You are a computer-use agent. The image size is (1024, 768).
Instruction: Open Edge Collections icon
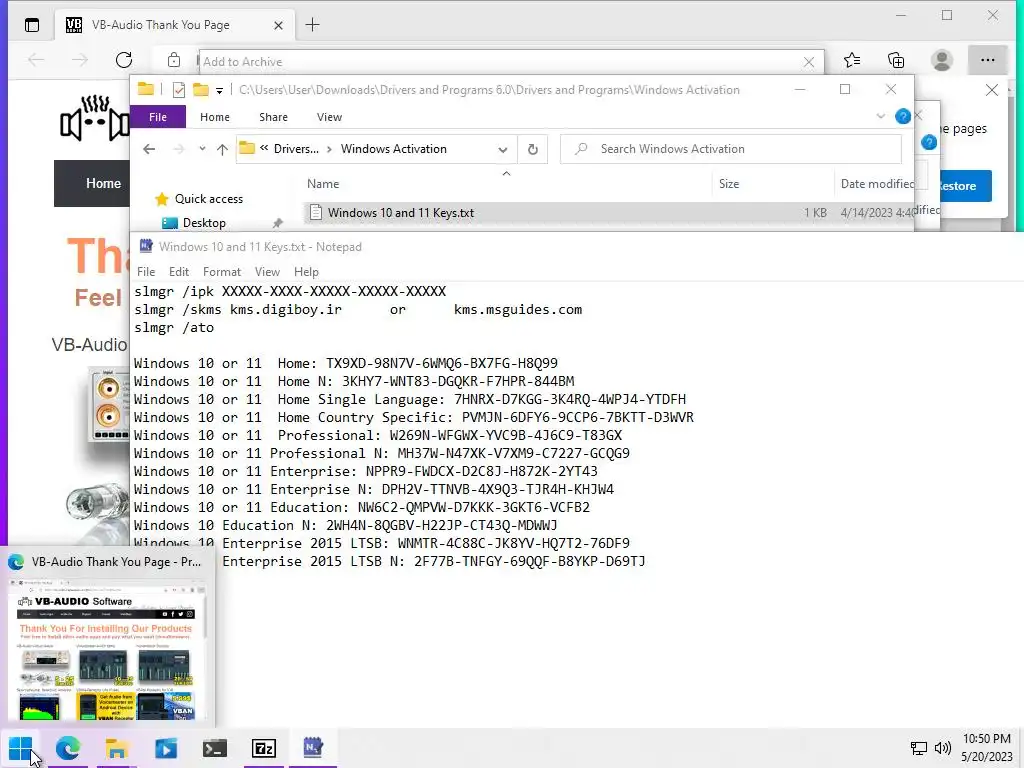(x=896, y=60)
